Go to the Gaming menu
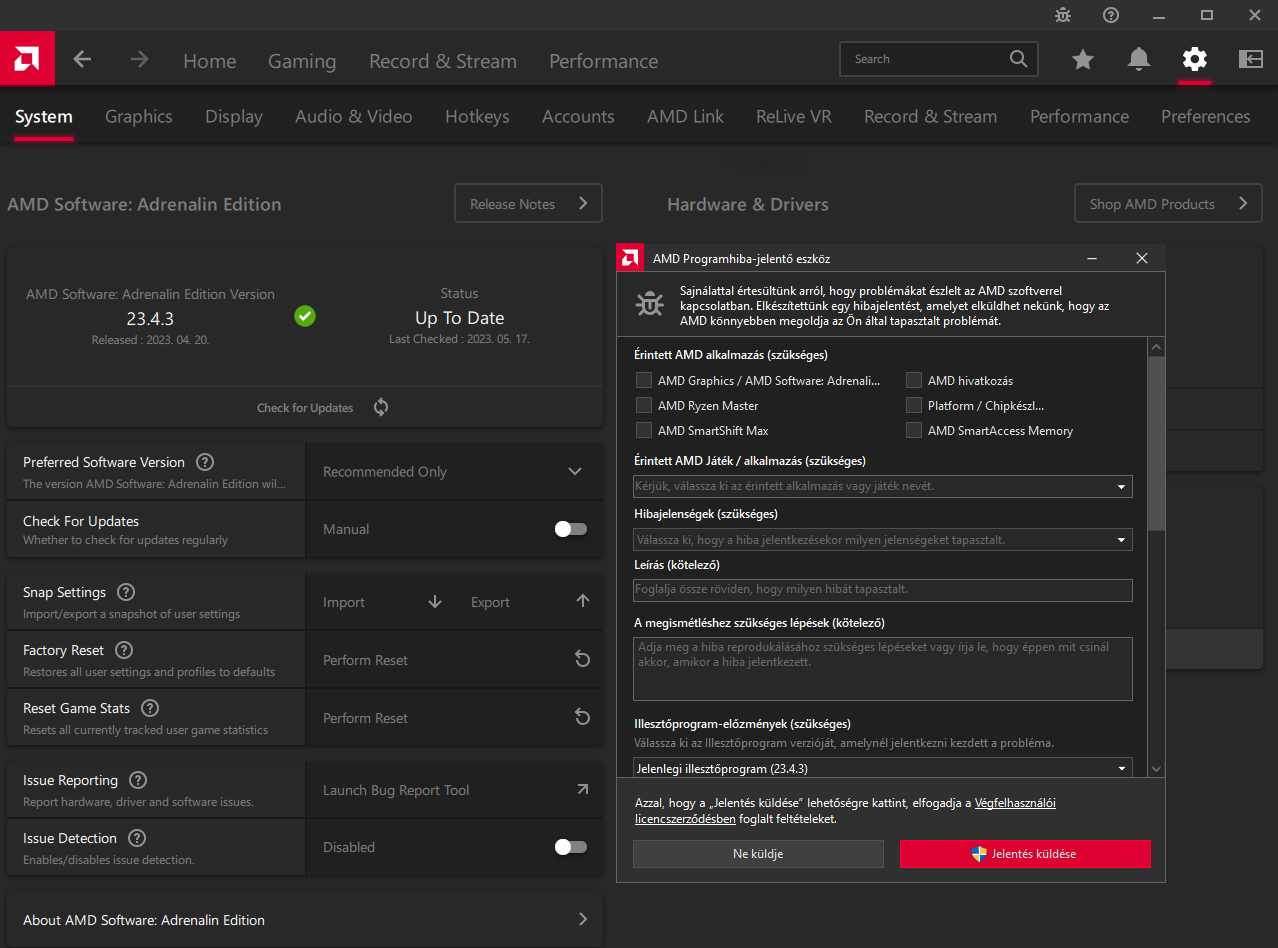 pyautogui.click(x=302, y=61)
